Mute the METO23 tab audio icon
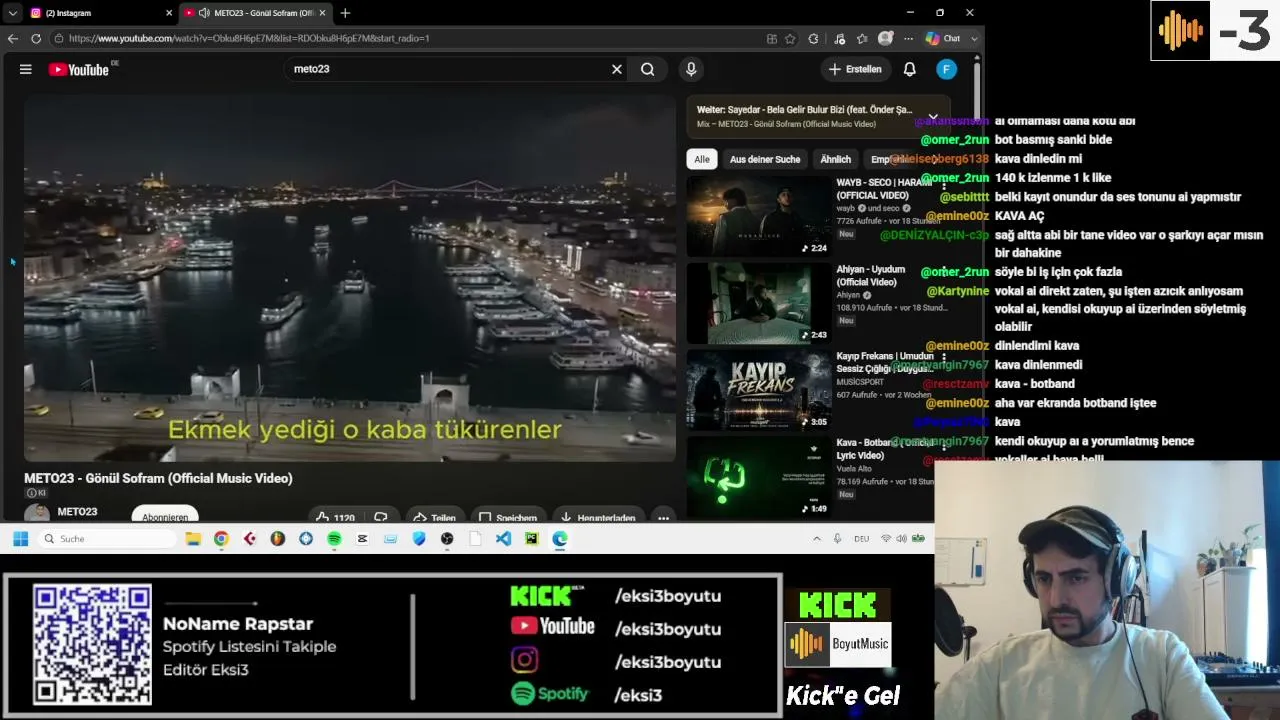Viewport: 1280px width, 720px height. tap(204, 13)
